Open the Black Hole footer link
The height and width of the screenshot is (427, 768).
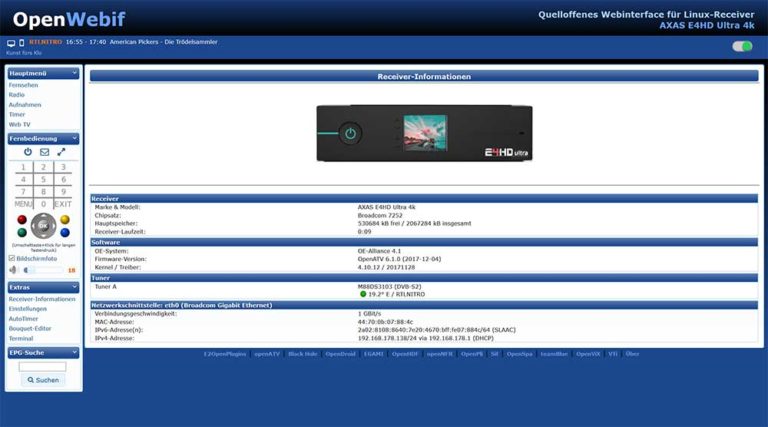tap(303, 354)
